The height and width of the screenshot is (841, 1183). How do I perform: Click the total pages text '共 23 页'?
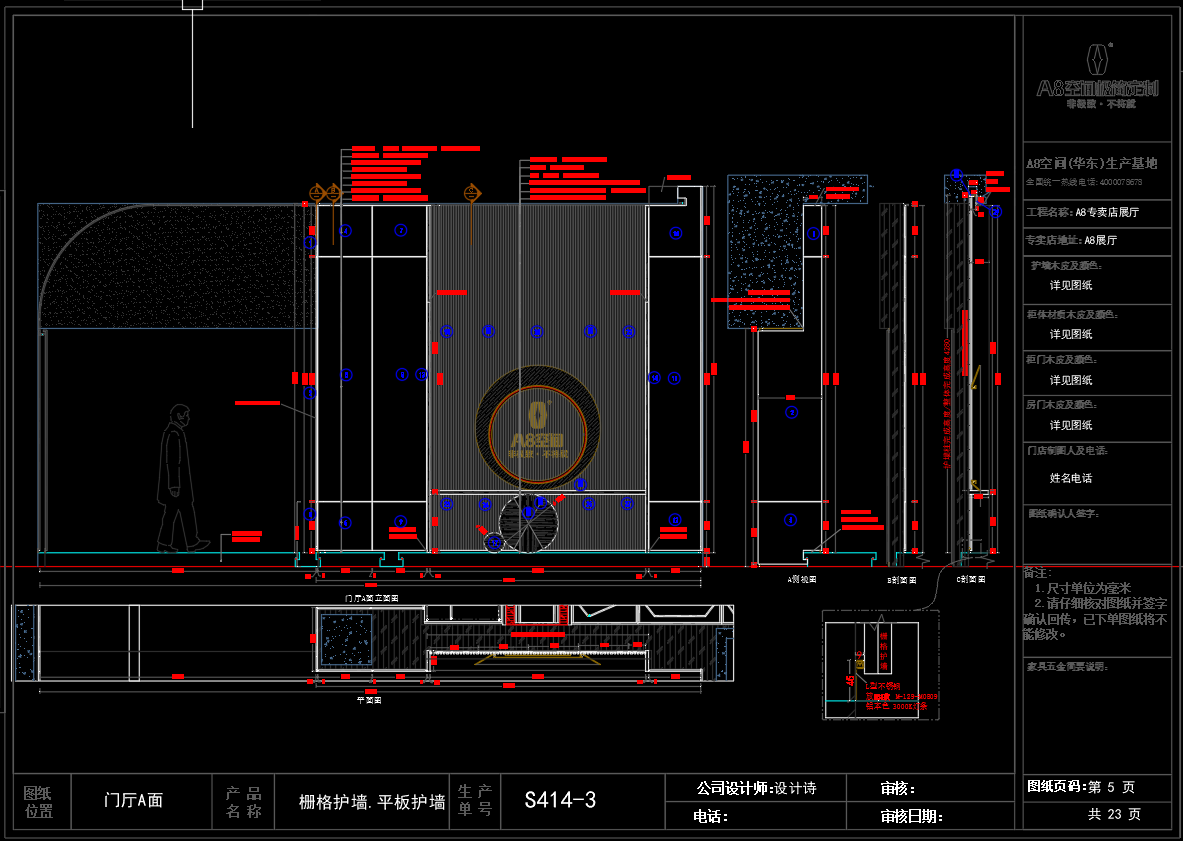[1114, 815]
